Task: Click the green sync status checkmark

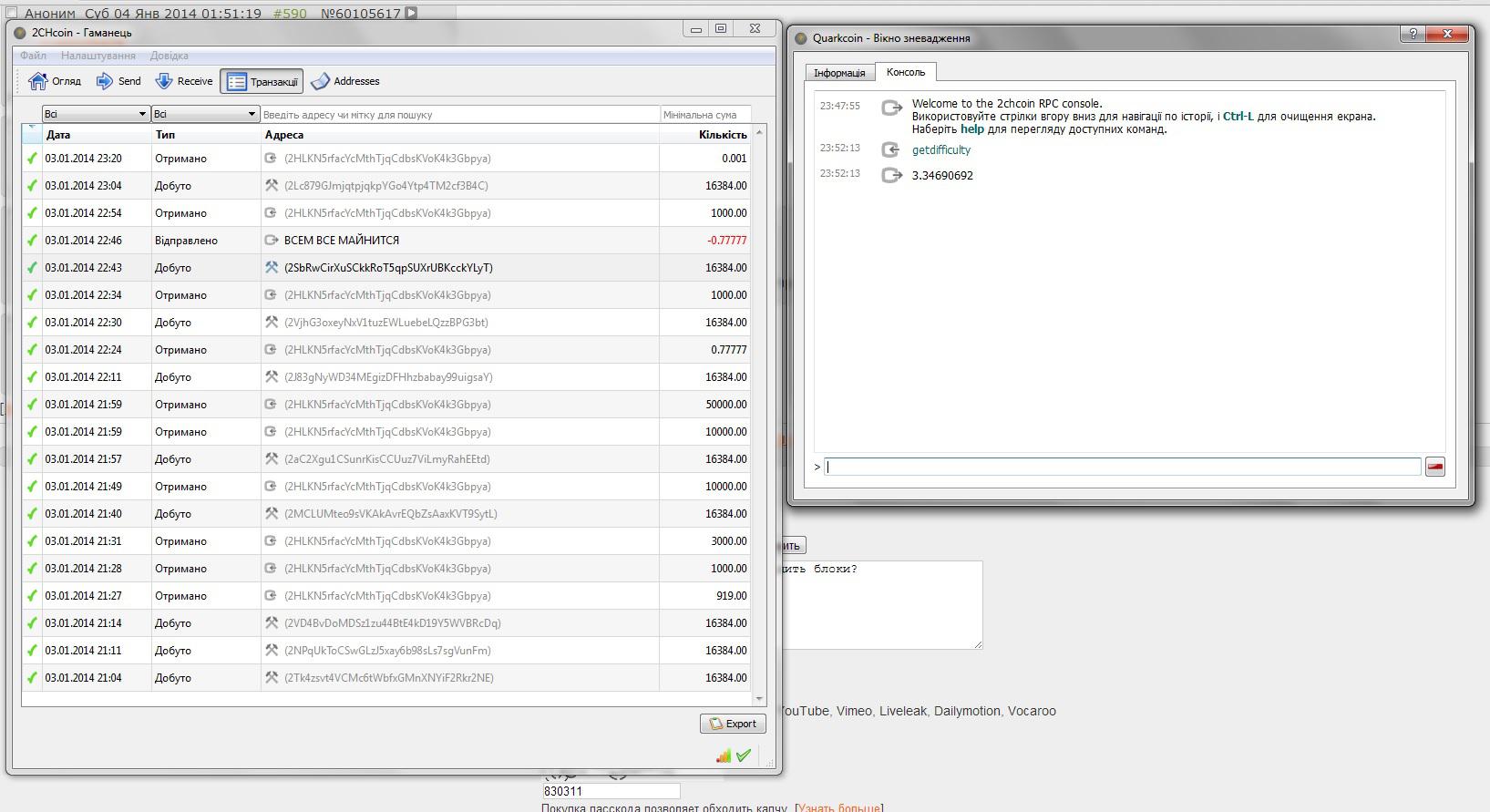Action: point(744,755)
